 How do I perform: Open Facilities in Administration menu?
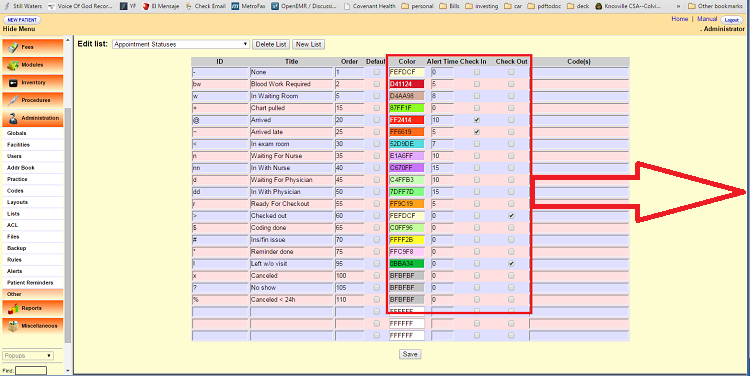[x=18, y=145]
